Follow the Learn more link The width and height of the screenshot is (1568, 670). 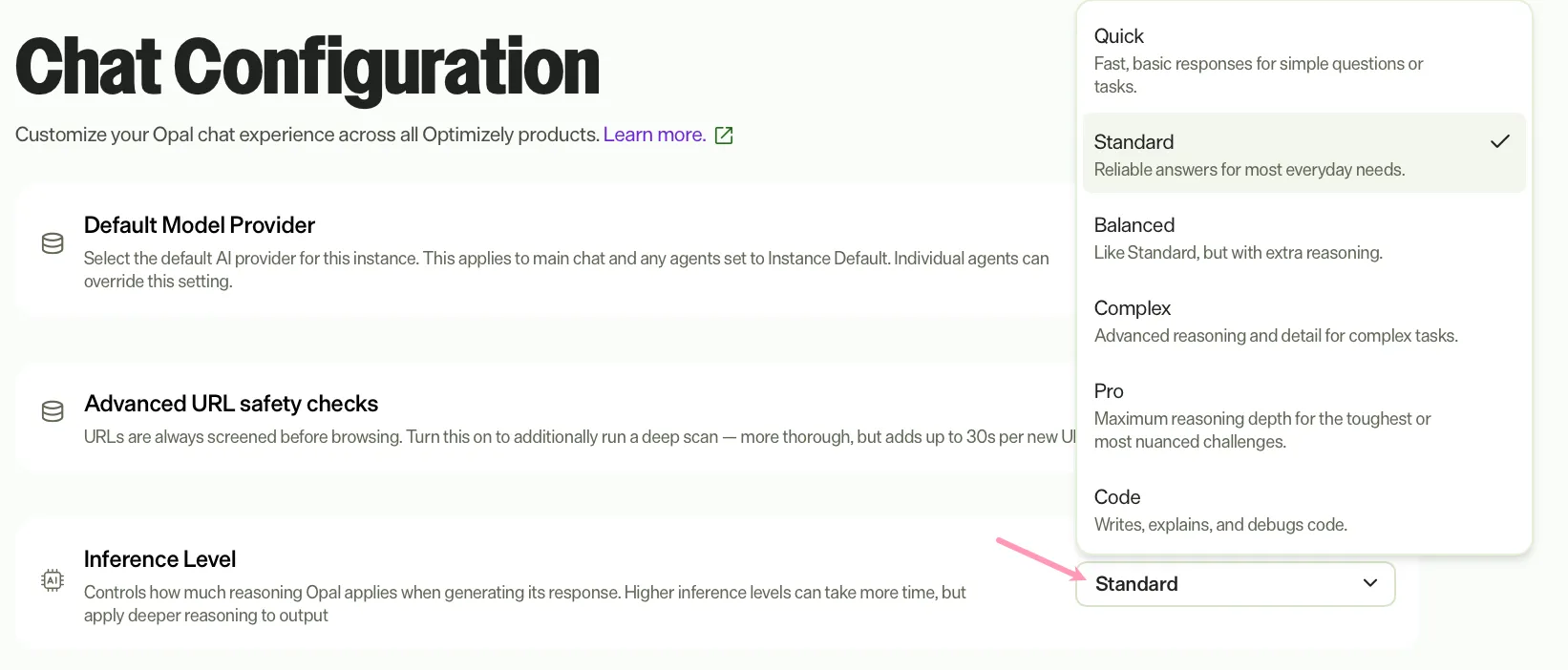pyautogui.click(x=654, y=135)
